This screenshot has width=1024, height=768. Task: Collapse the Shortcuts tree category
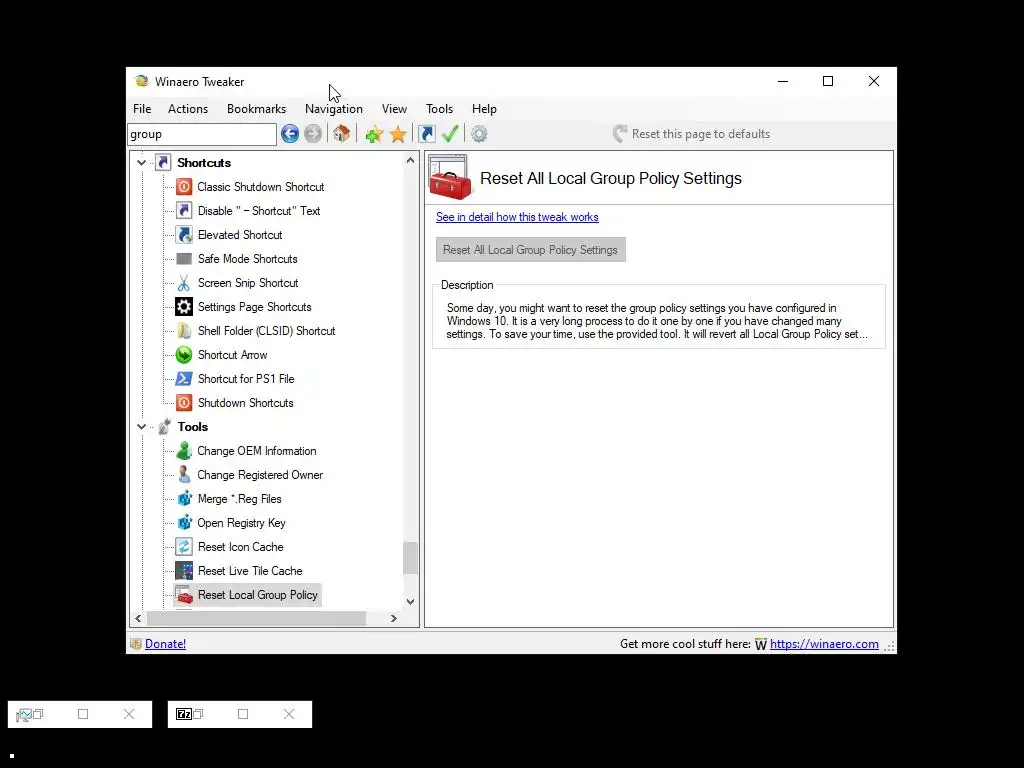(141, 163)
